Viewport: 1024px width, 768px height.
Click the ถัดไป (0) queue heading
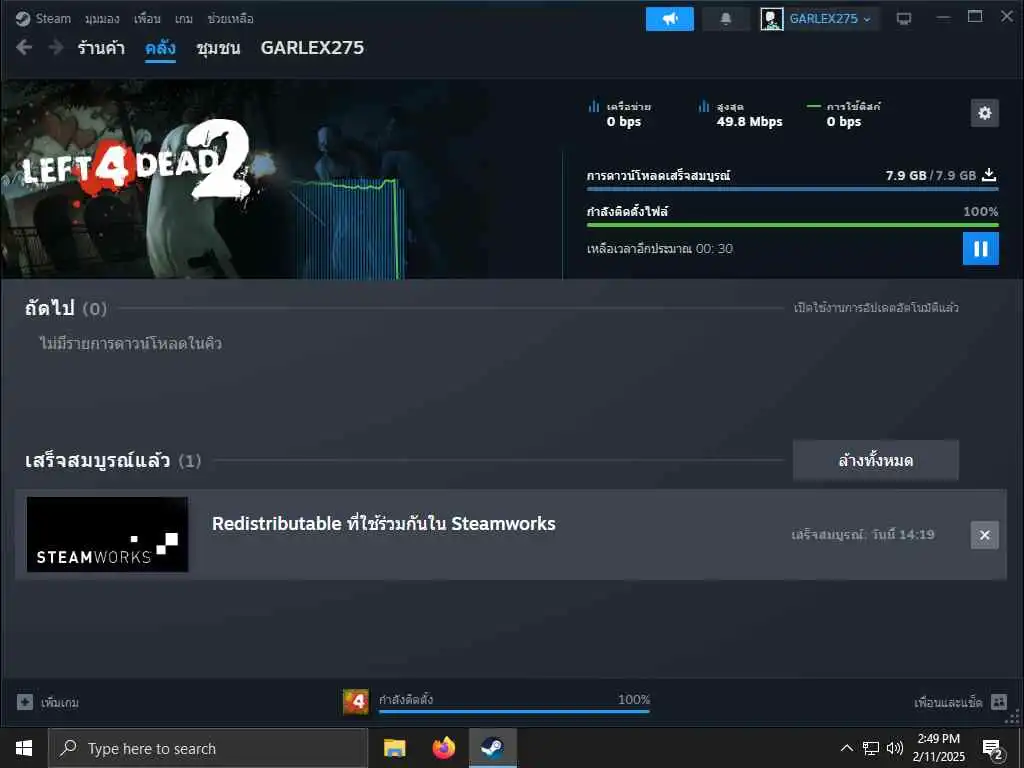[x=65, y=308]
